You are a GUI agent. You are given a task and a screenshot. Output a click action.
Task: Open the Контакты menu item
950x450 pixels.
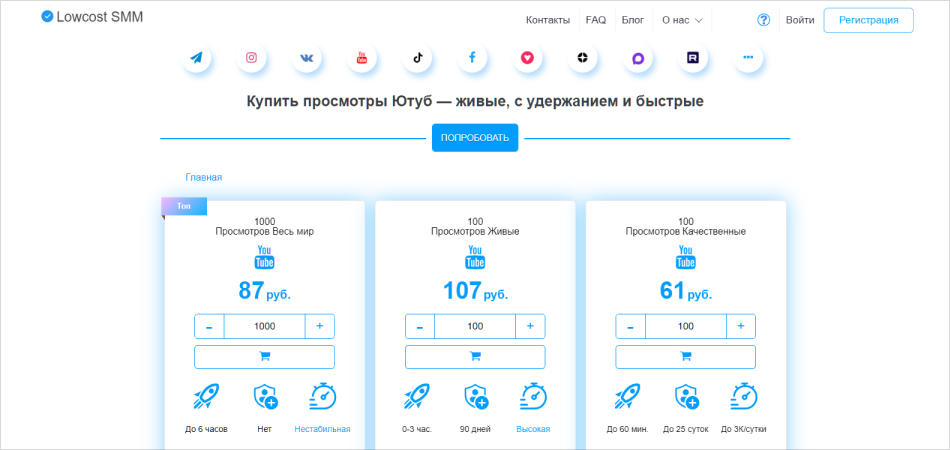pyautogui.click(x=548, y=20)
